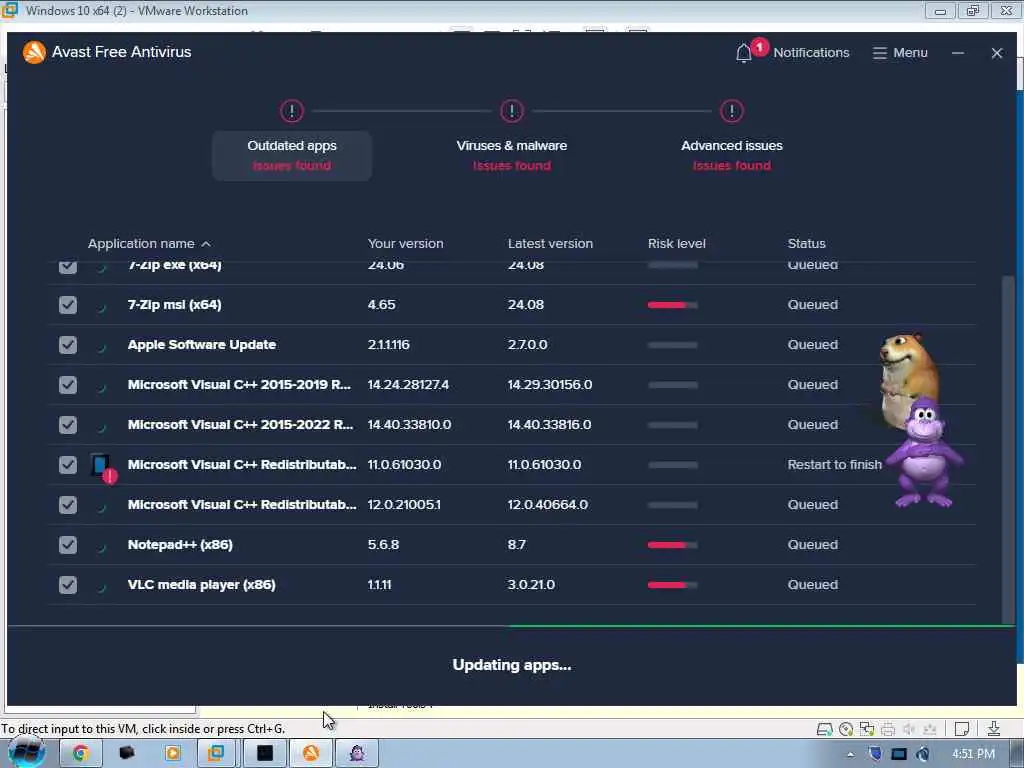1024x768 pixels.
Task: Toggle the 7-Zip exe (x64) checkbox
Action: coord(68,266)
